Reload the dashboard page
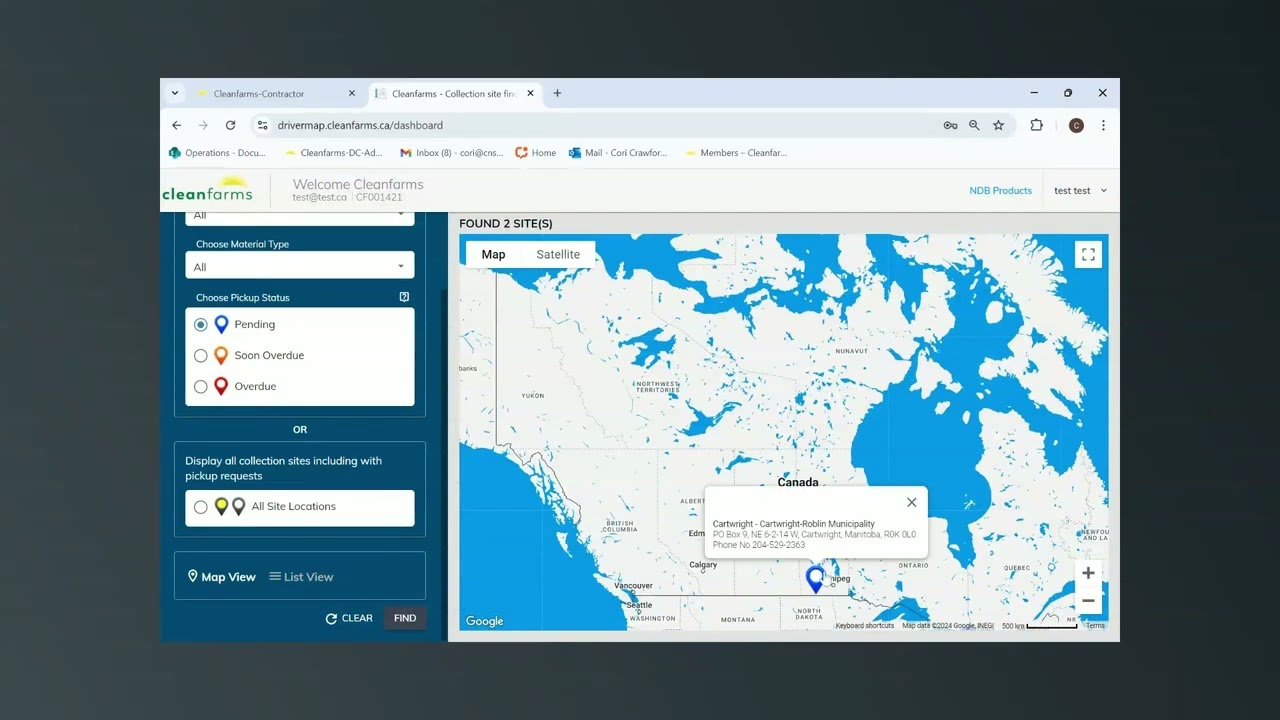The height and width of the screenshot is (720, 1280). click(230, 125)
